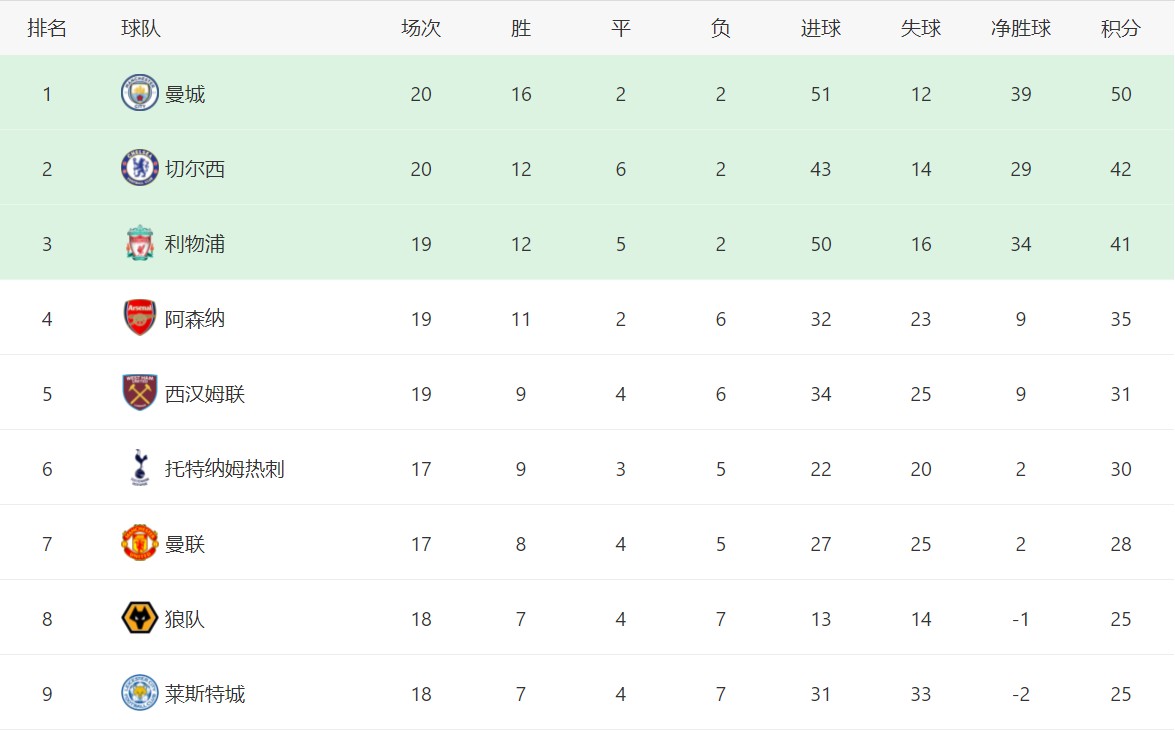The height and width of the screenshot is (730, 1175).
Task: Click the 净胜球 column header
Action: tap(1020, 29)
